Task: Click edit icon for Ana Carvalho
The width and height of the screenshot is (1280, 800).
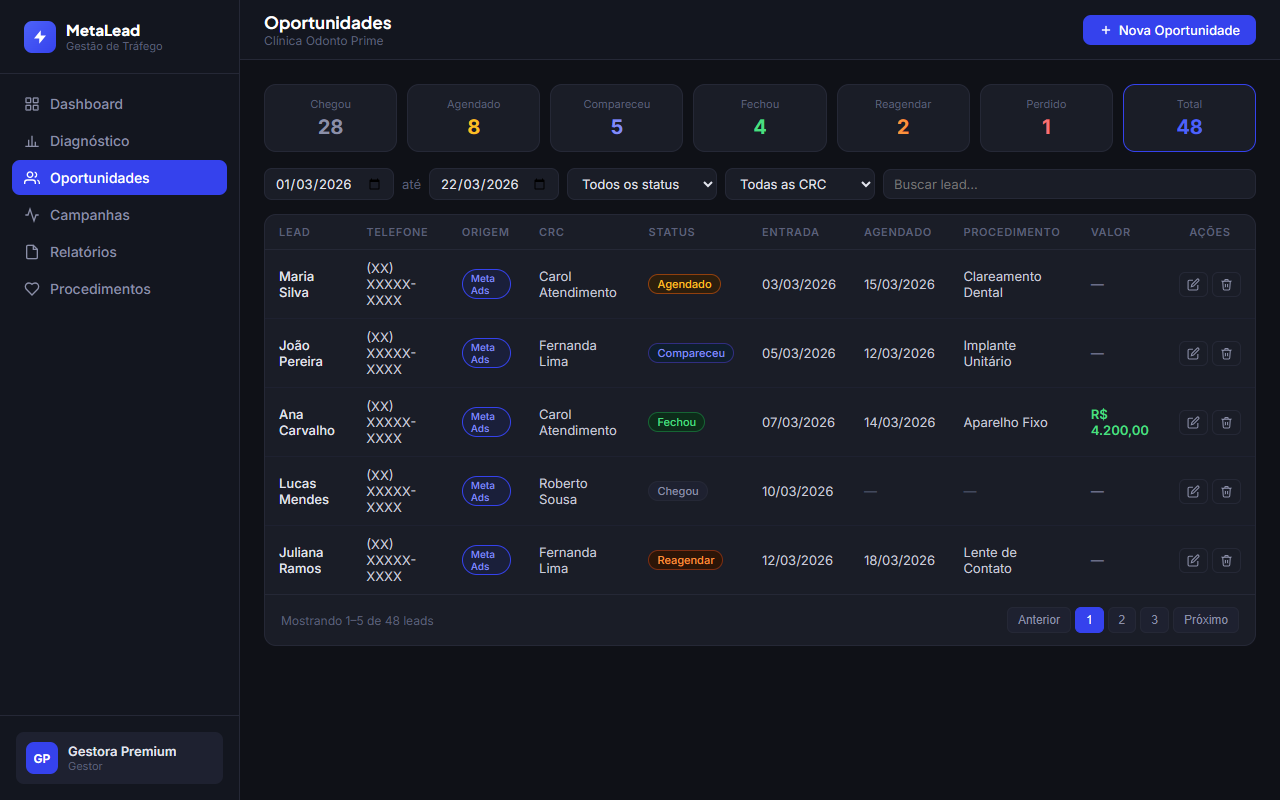Action: pyautogui.click(x=1193, y=423)
